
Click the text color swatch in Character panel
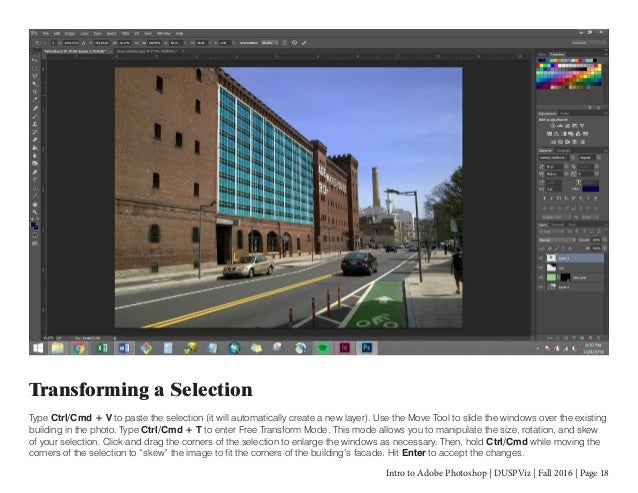point(590,189)
